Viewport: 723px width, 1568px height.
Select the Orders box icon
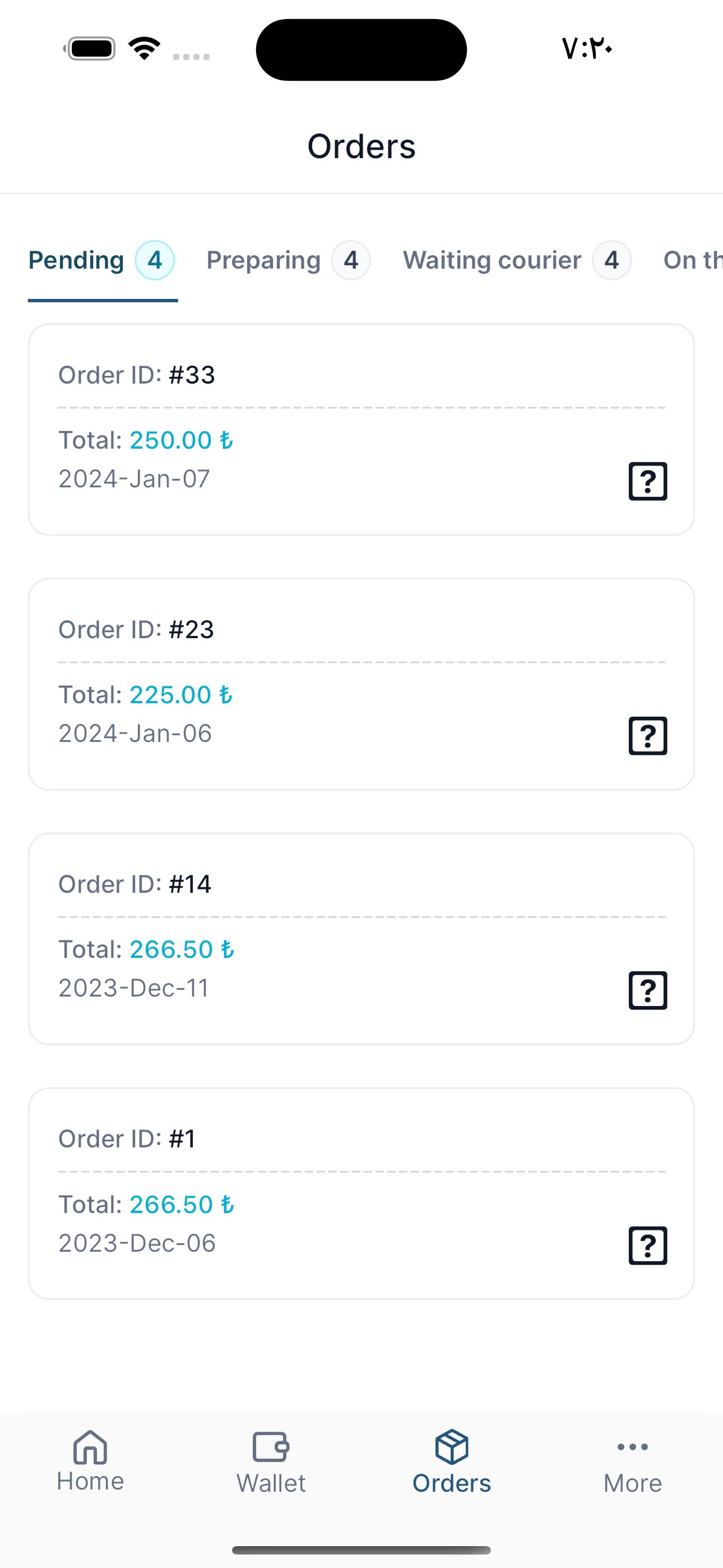(452, 1447)
